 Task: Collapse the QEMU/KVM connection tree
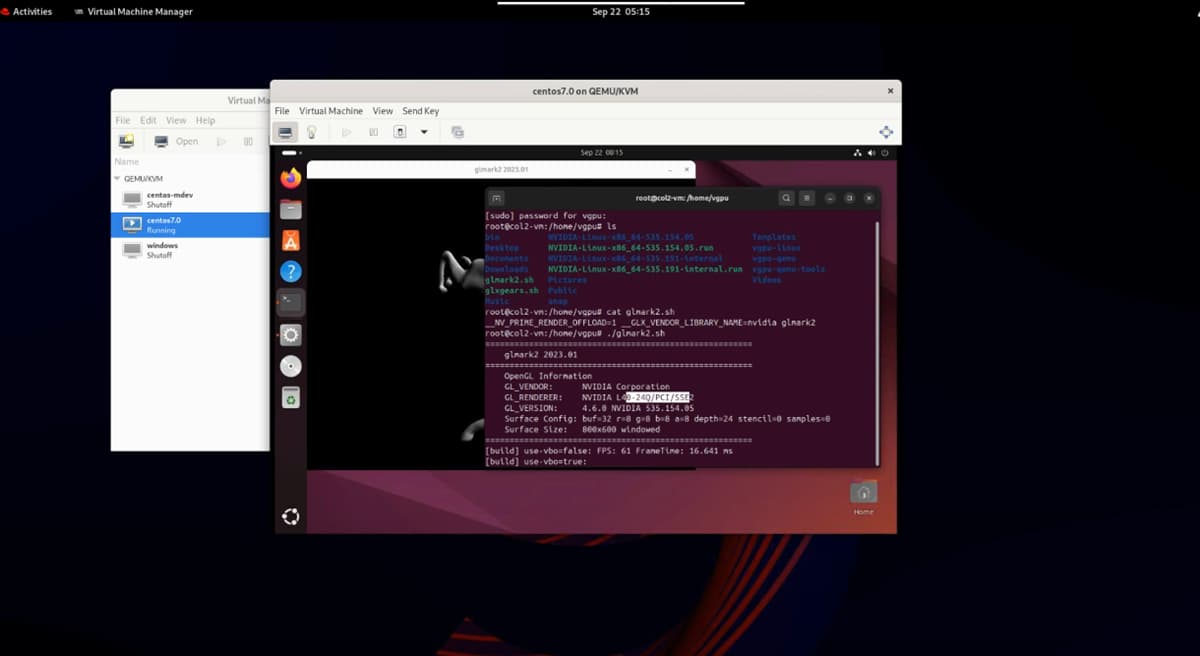pos(117,179)
